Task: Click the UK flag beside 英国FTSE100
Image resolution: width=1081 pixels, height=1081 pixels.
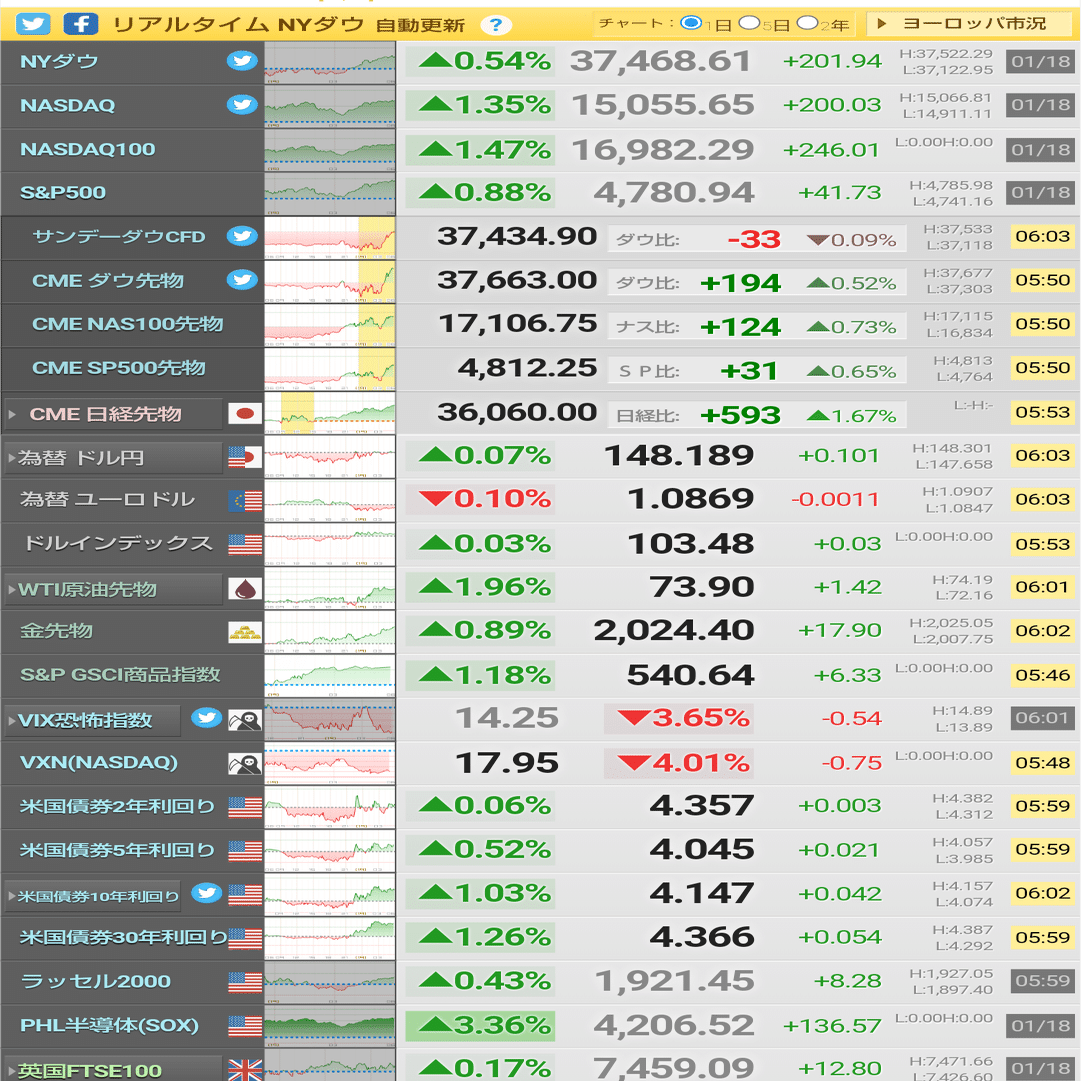Action: point(245,1070)
